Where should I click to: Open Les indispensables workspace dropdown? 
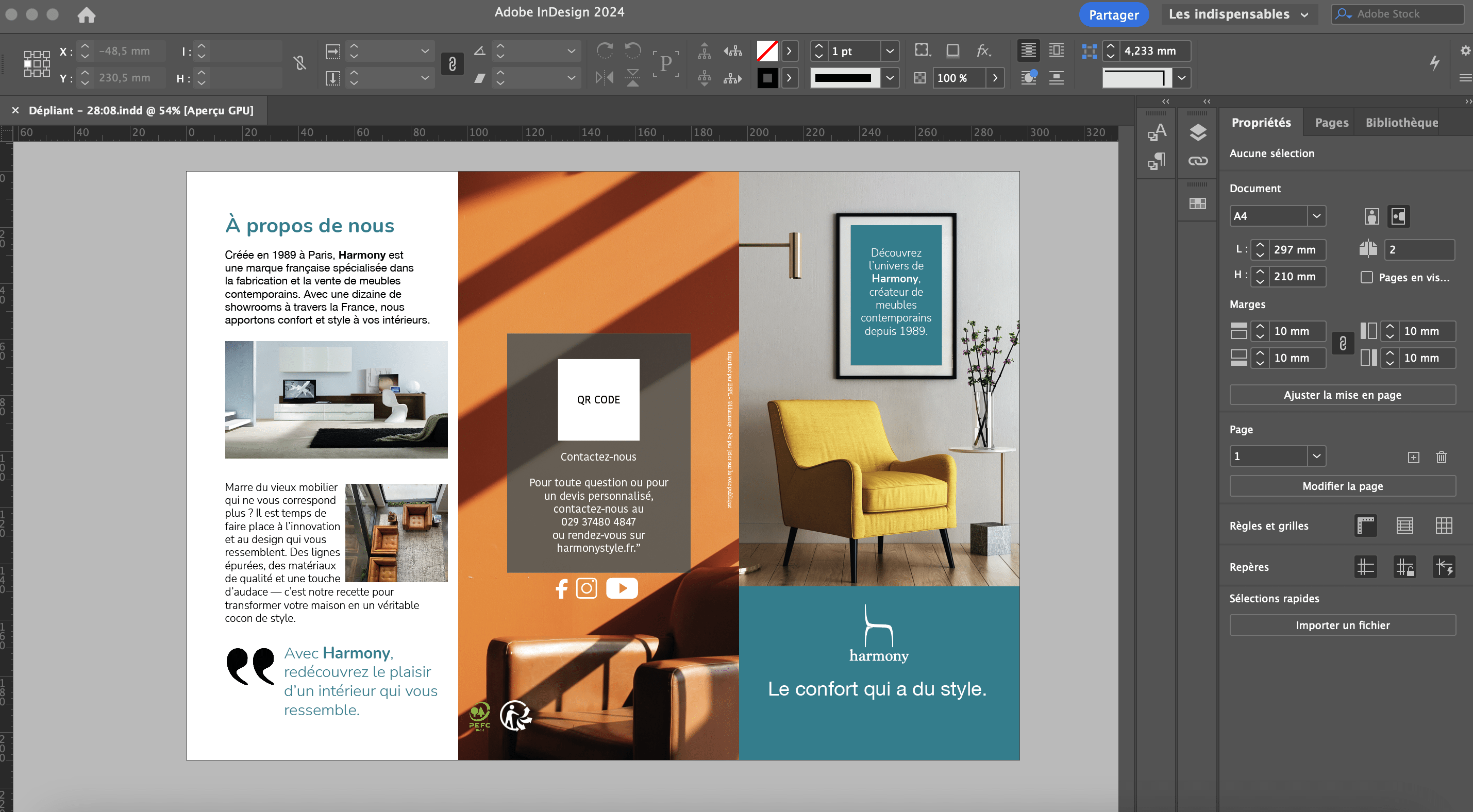1238,14
